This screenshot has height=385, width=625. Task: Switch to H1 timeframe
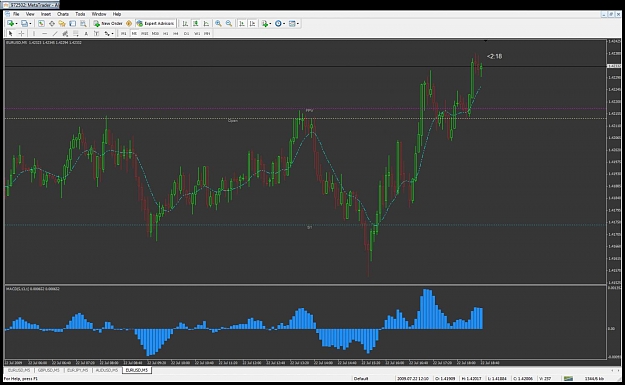(x=166, y=33)
